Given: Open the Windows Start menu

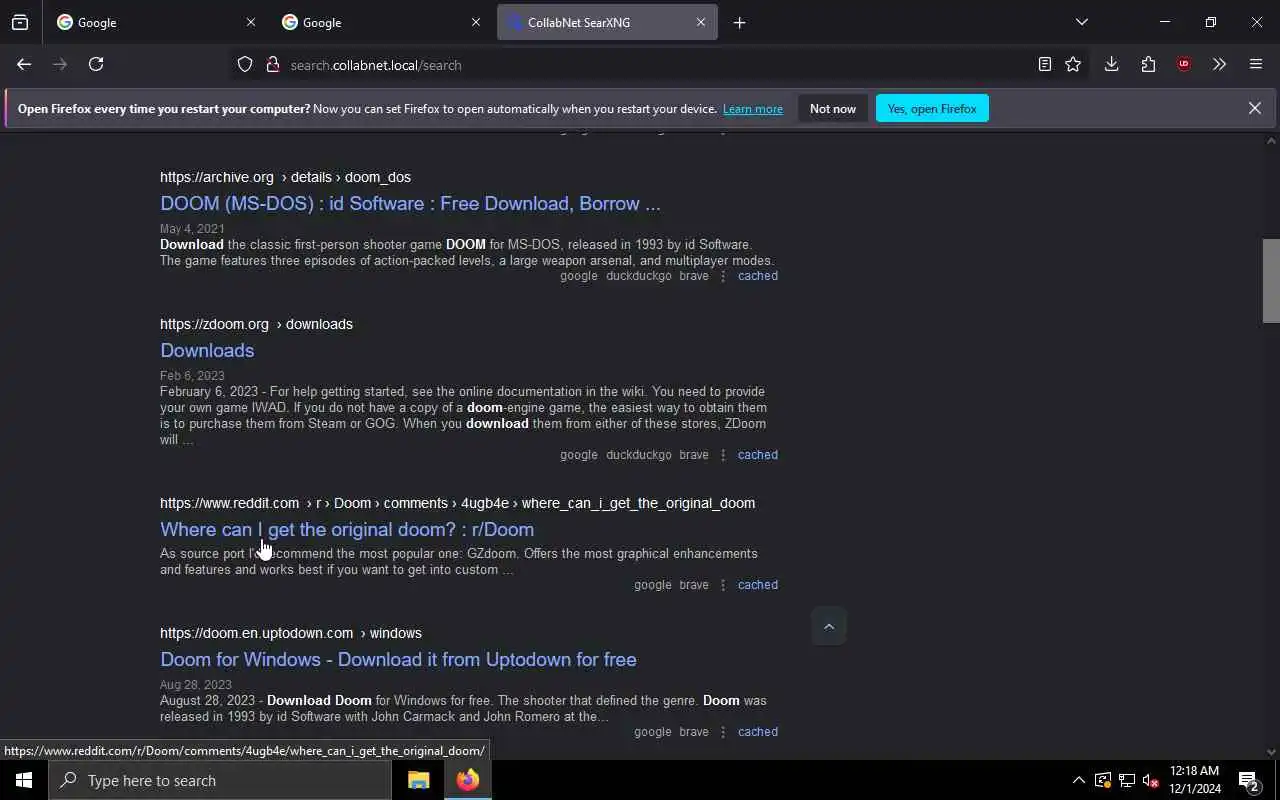Looking at the screenshot, I should pyautogui.click(x=24, y=780).
